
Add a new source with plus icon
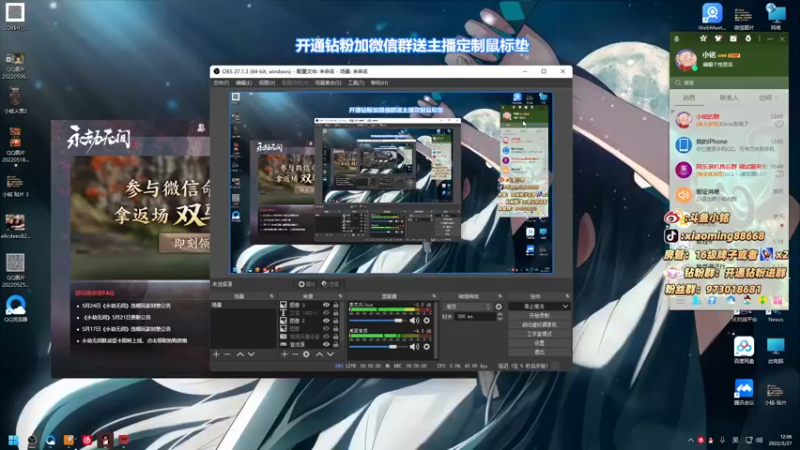284,354
